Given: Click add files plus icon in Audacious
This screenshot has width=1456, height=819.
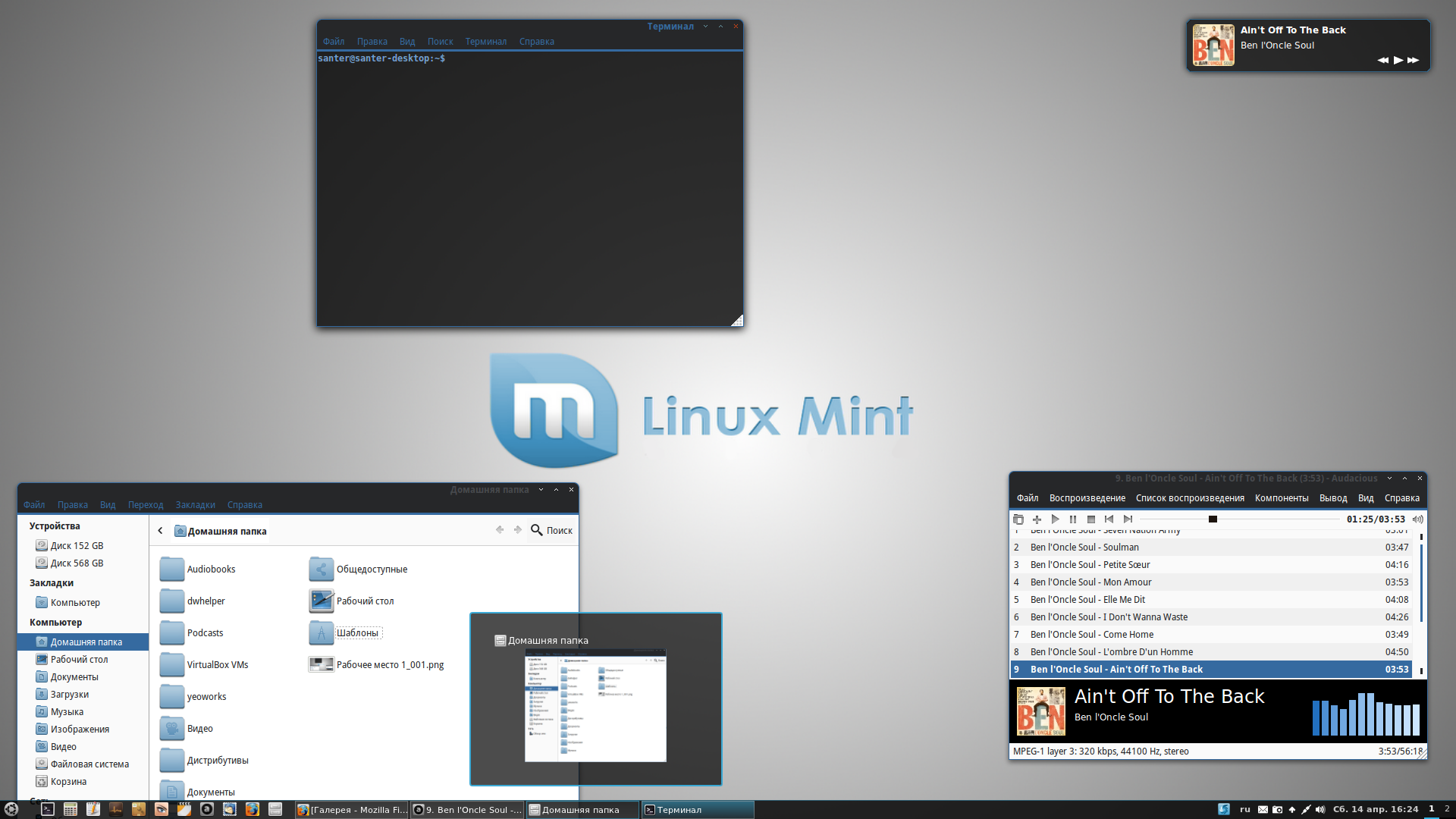Looking at the screenshot, I should (1037, 519).
